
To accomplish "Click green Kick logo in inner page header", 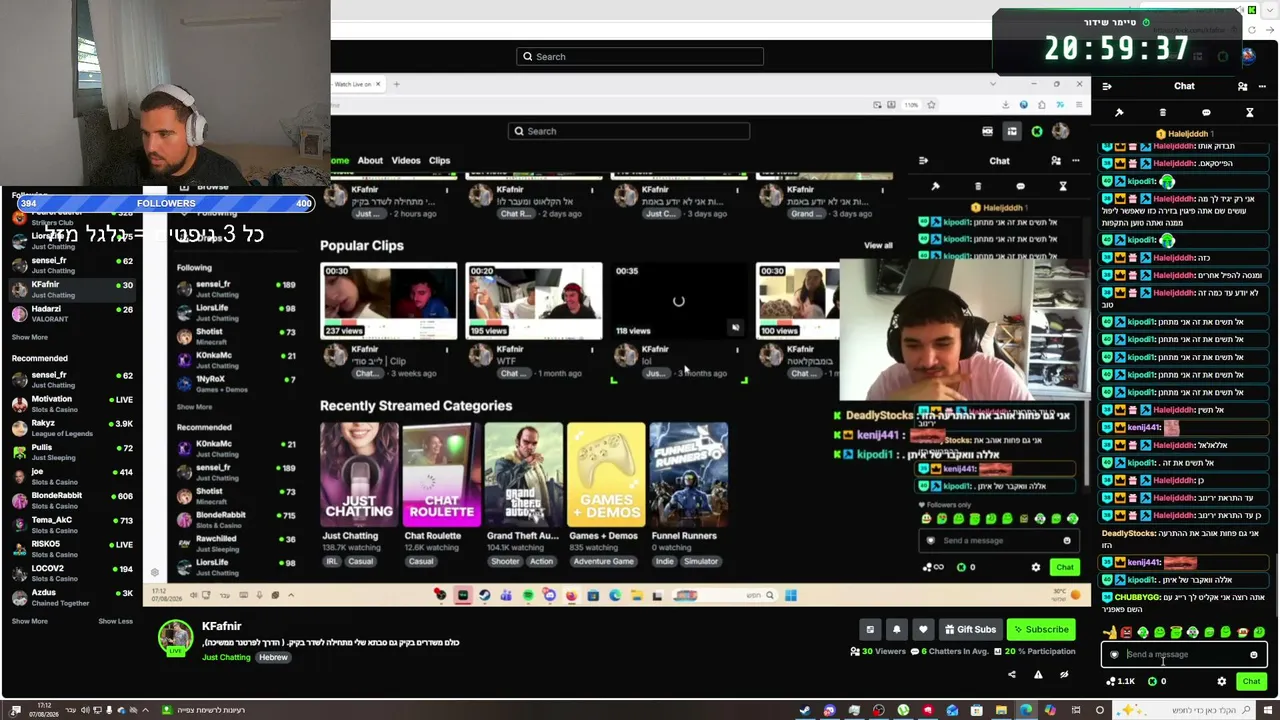I will coord(1037,131).
